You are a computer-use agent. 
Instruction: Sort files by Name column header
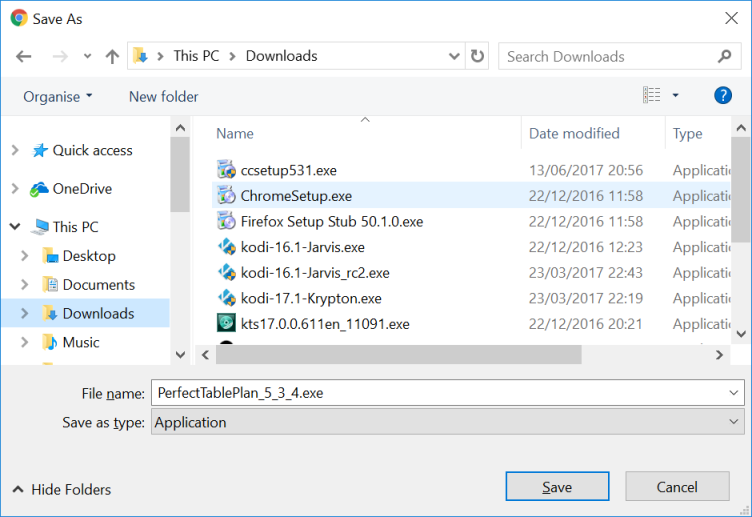click(235, 133)
